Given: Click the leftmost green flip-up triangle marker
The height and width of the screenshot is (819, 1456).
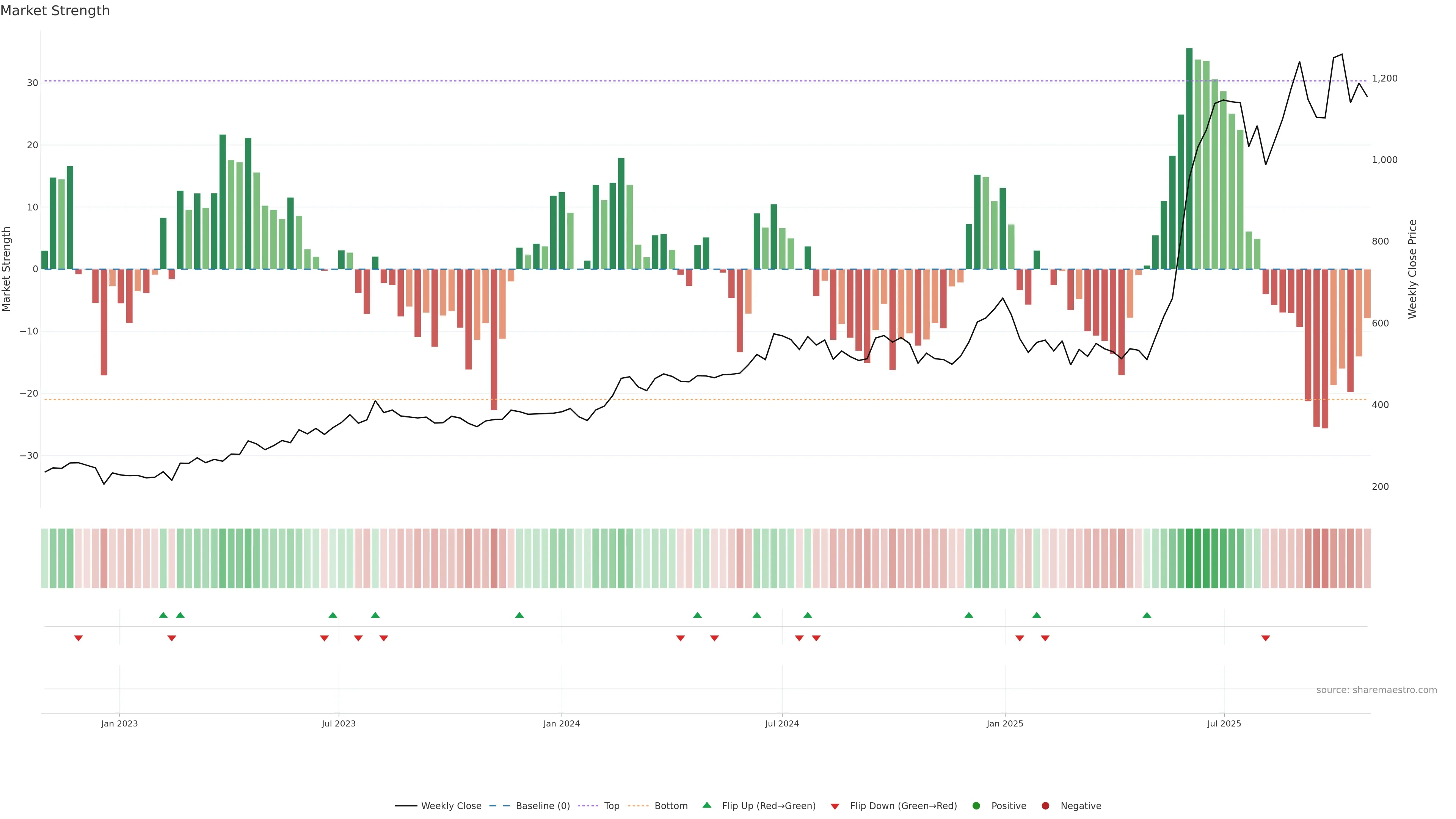Looking at the screenshot, I should point(163,615).
